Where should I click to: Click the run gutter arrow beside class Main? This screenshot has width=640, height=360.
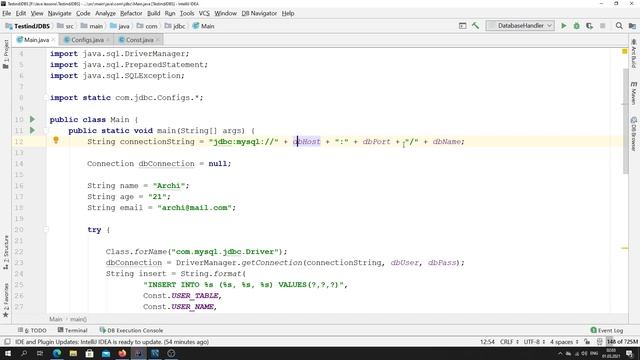[32, 120]
